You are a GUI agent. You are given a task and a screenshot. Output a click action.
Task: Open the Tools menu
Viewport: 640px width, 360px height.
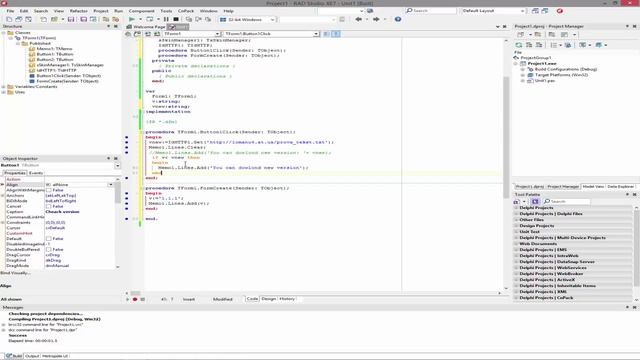[166, 11]
